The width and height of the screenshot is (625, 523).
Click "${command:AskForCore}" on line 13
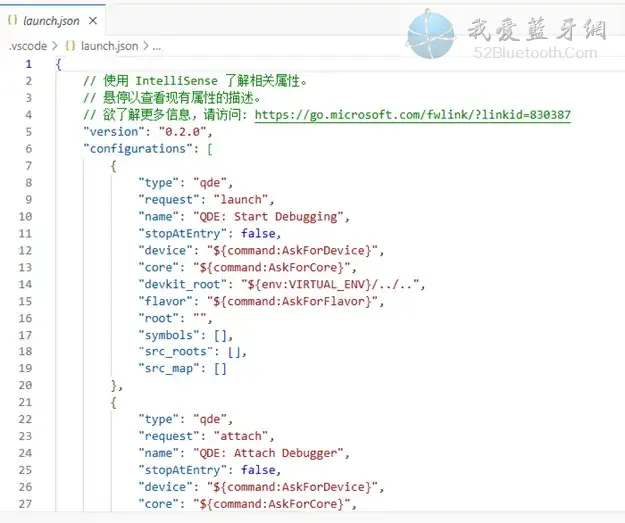click(272, 267)
